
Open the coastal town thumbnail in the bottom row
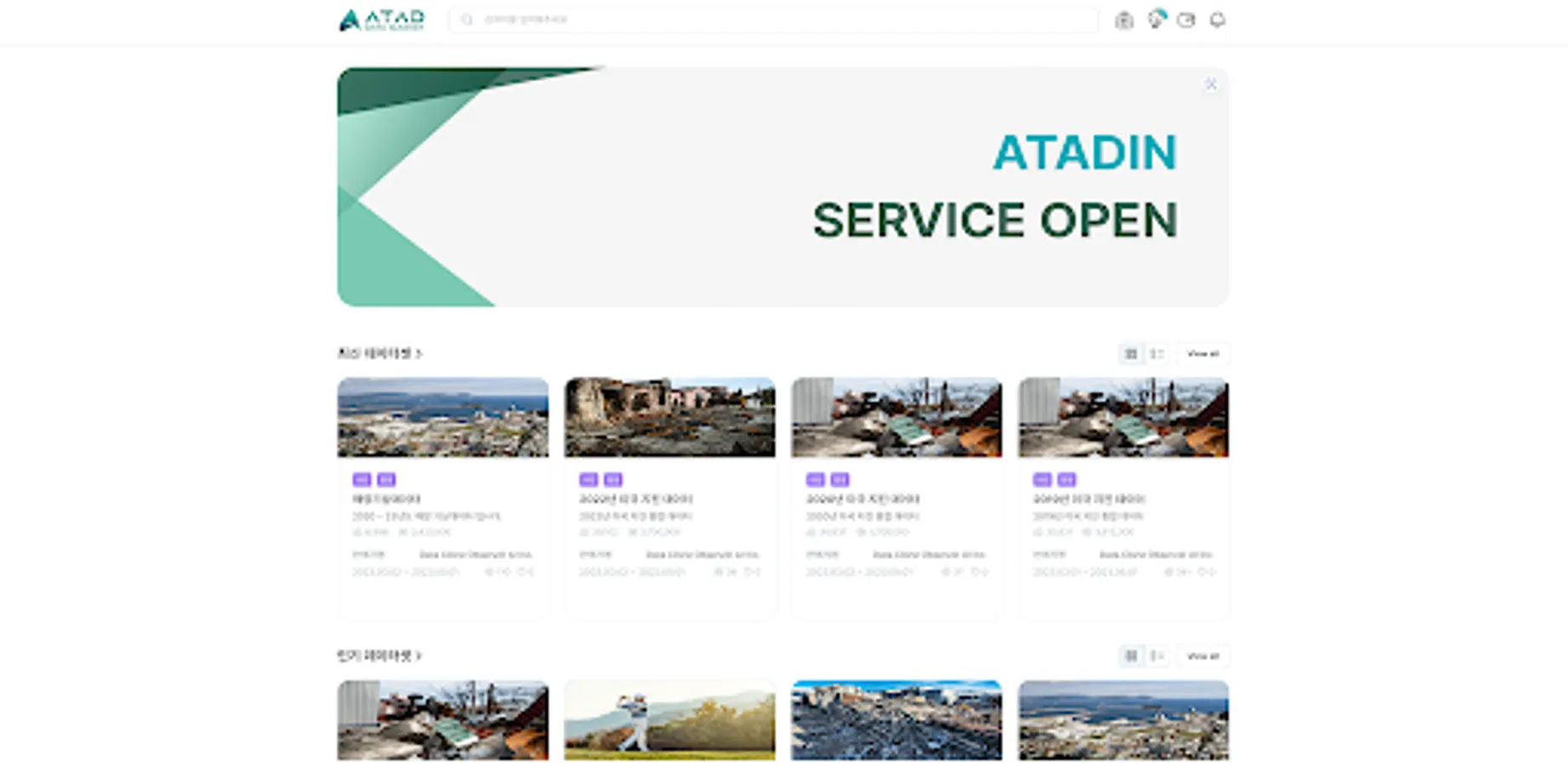(1124, 720)
